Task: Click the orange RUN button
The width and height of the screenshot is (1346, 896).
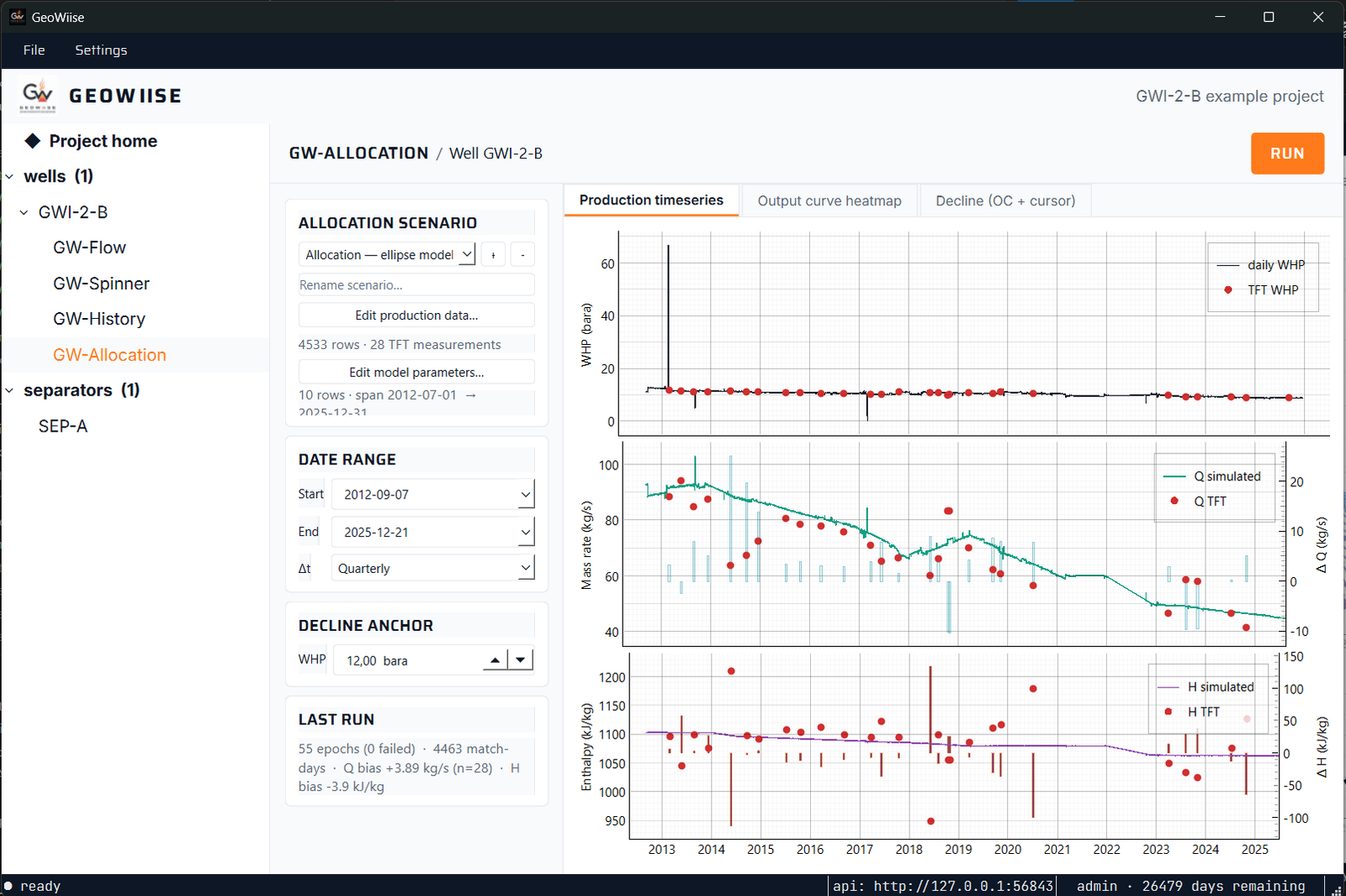Action: (x=1287, y=154)
